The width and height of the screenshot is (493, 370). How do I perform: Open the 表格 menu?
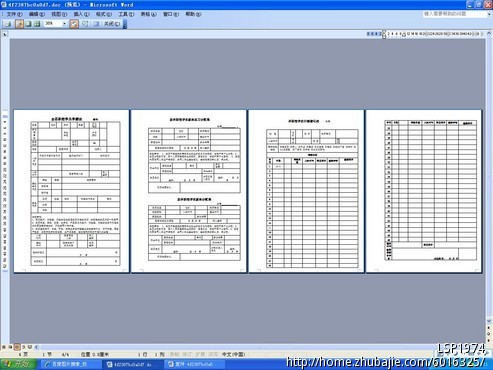[148, 14]
